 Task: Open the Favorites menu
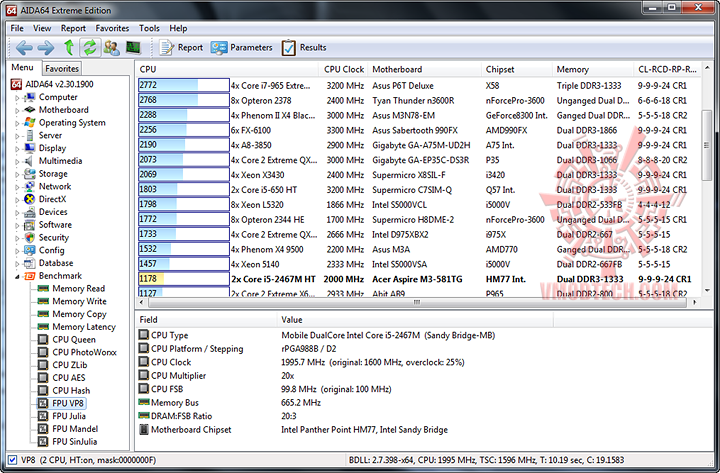[112, 28]
